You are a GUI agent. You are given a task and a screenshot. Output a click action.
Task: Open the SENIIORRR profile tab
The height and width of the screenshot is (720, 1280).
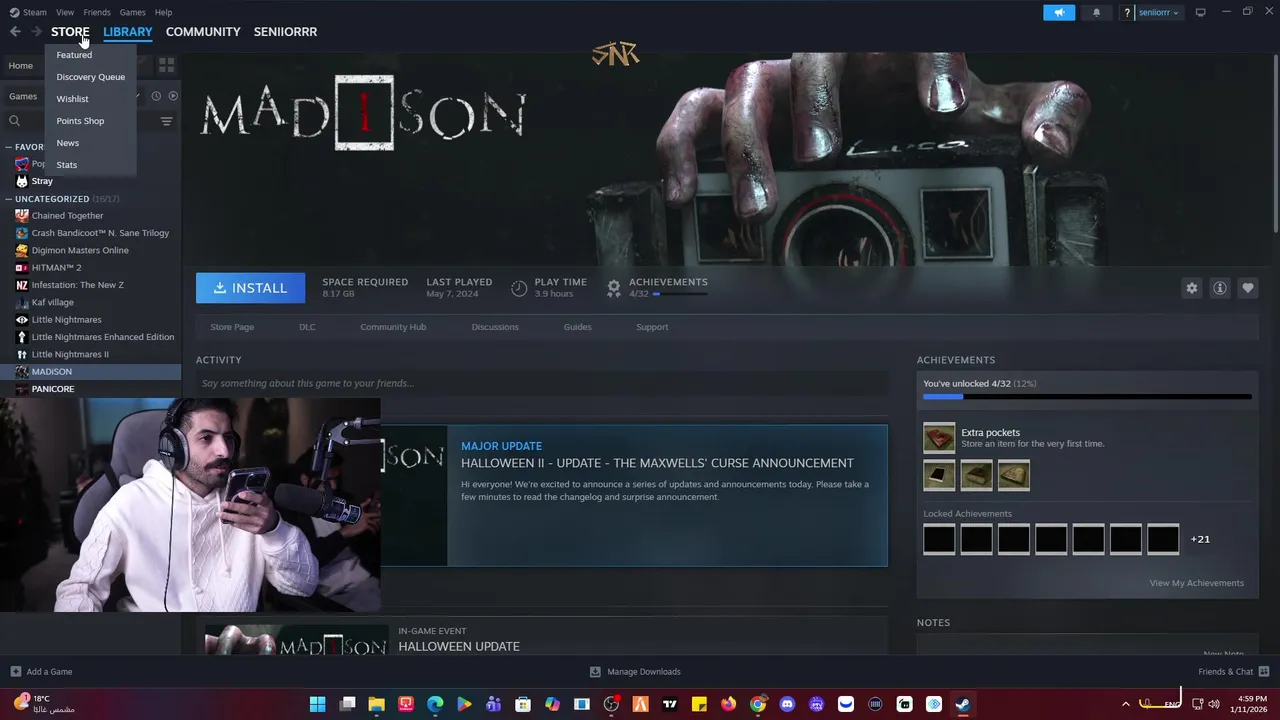285,32
